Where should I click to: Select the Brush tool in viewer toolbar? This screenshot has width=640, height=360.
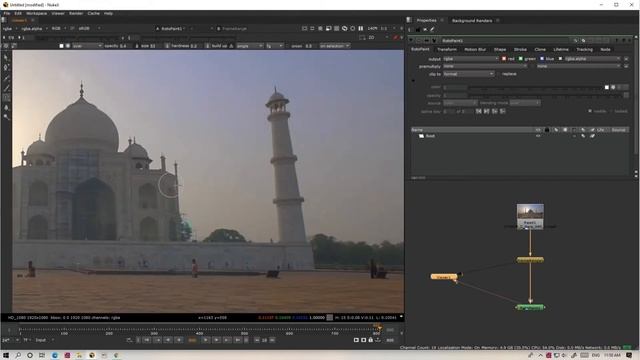[6, 78]
